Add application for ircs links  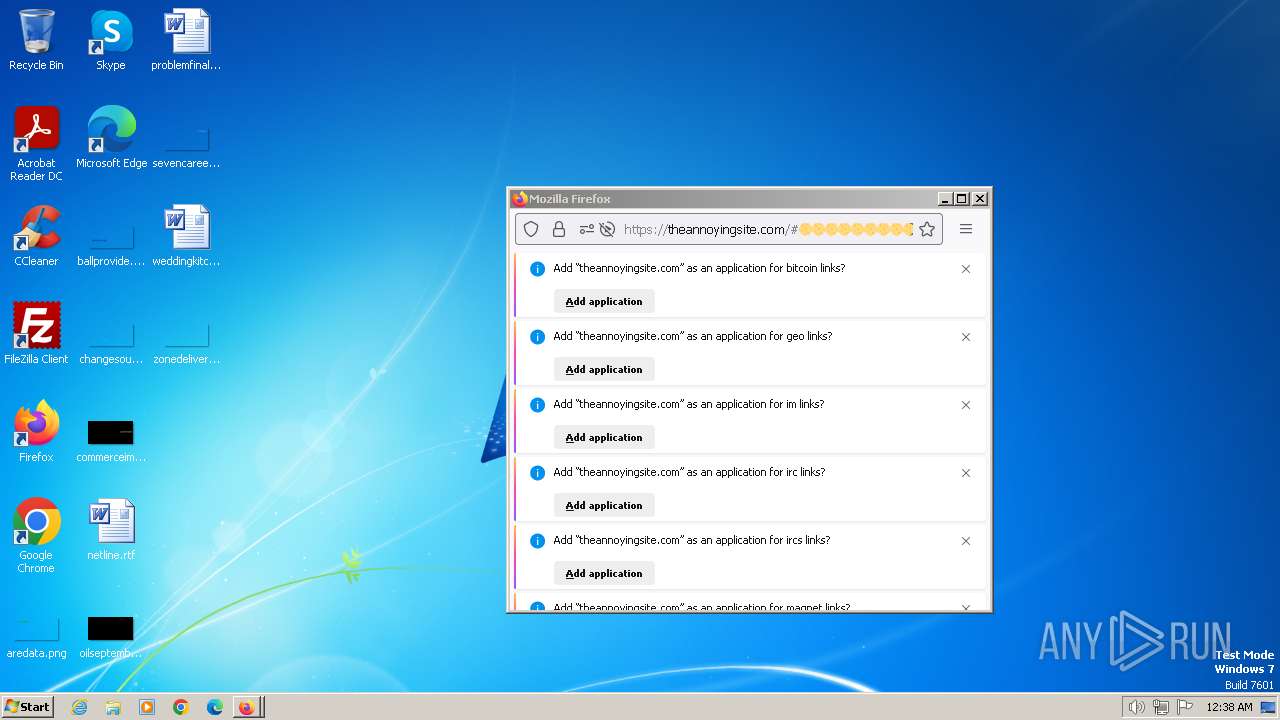point(604,573)
